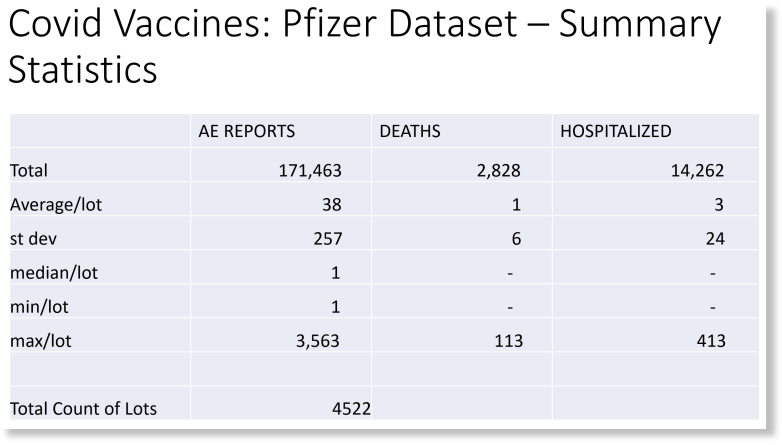Click the Average/lot row label
This screenshot has height=445, width=782.
pyautogui.click(x=56, y=205)
